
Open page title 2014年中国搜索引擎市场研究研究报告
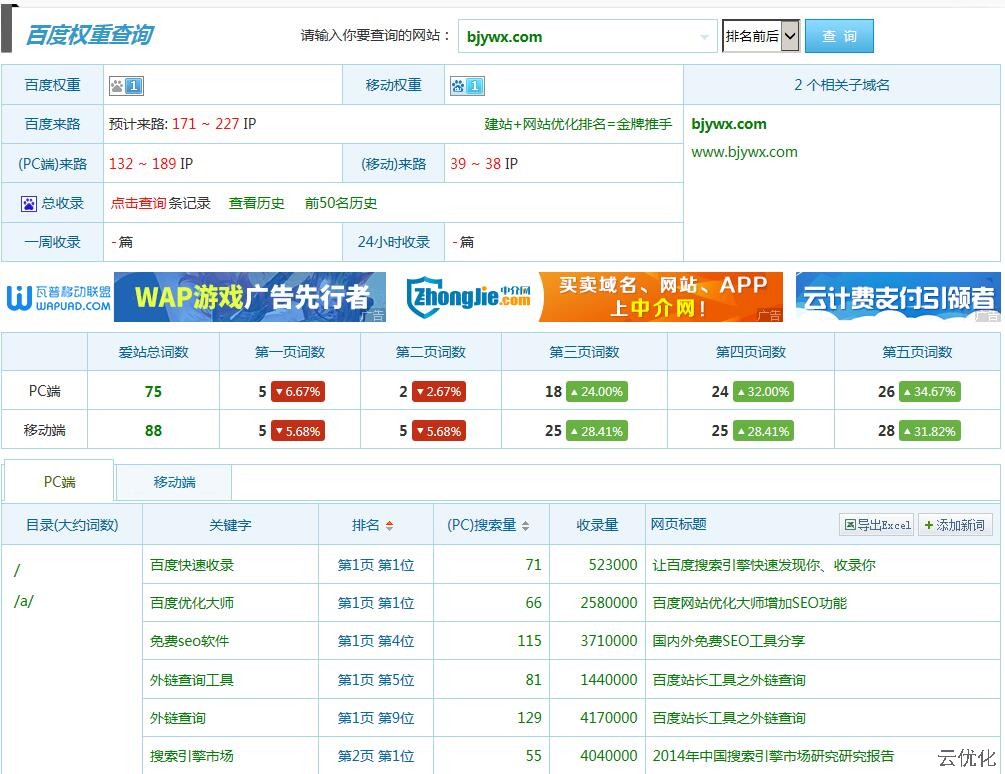pyautogui.click(x=773, y=755)
